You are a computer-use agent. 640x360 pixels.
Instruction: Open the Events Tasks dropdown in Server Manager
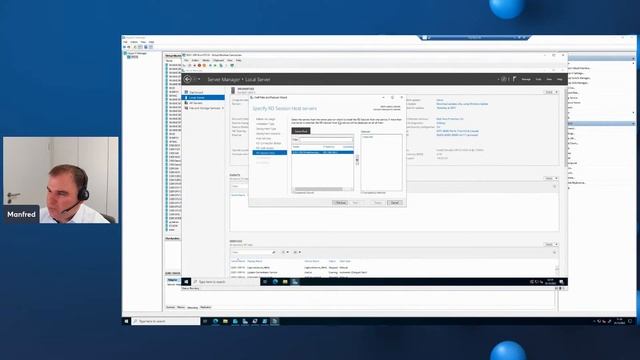[551, 178]
